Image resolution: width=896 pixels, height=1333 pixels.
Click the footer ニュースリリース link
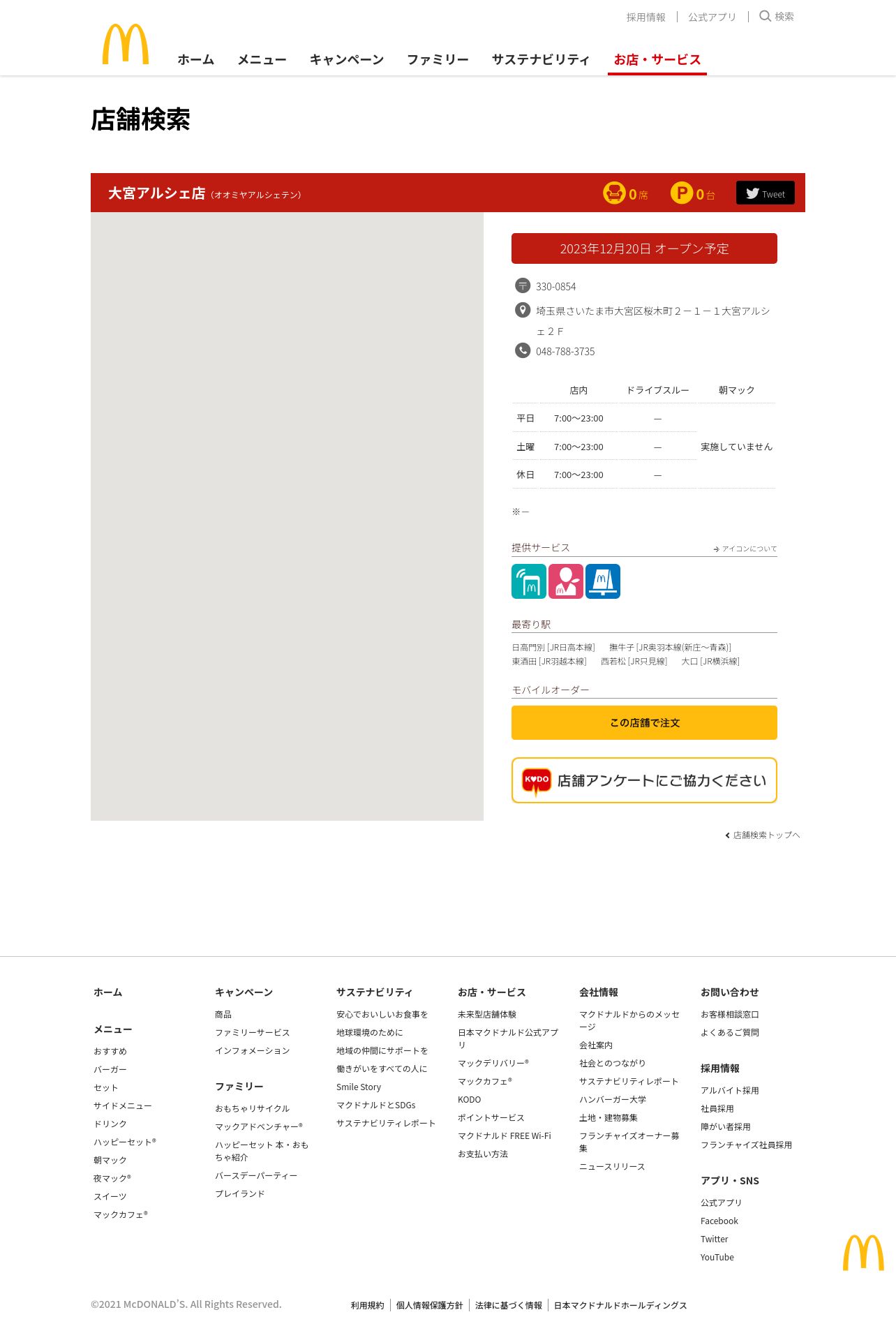tap(612, 1166)
